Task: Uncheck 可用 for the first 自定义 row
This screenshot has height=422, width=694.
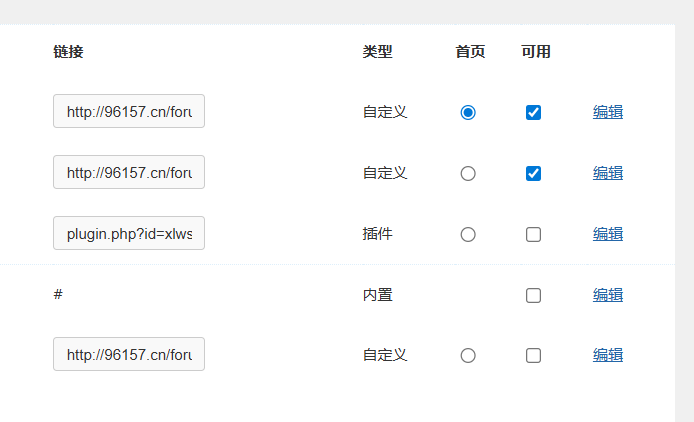Action: coord(533,113)
